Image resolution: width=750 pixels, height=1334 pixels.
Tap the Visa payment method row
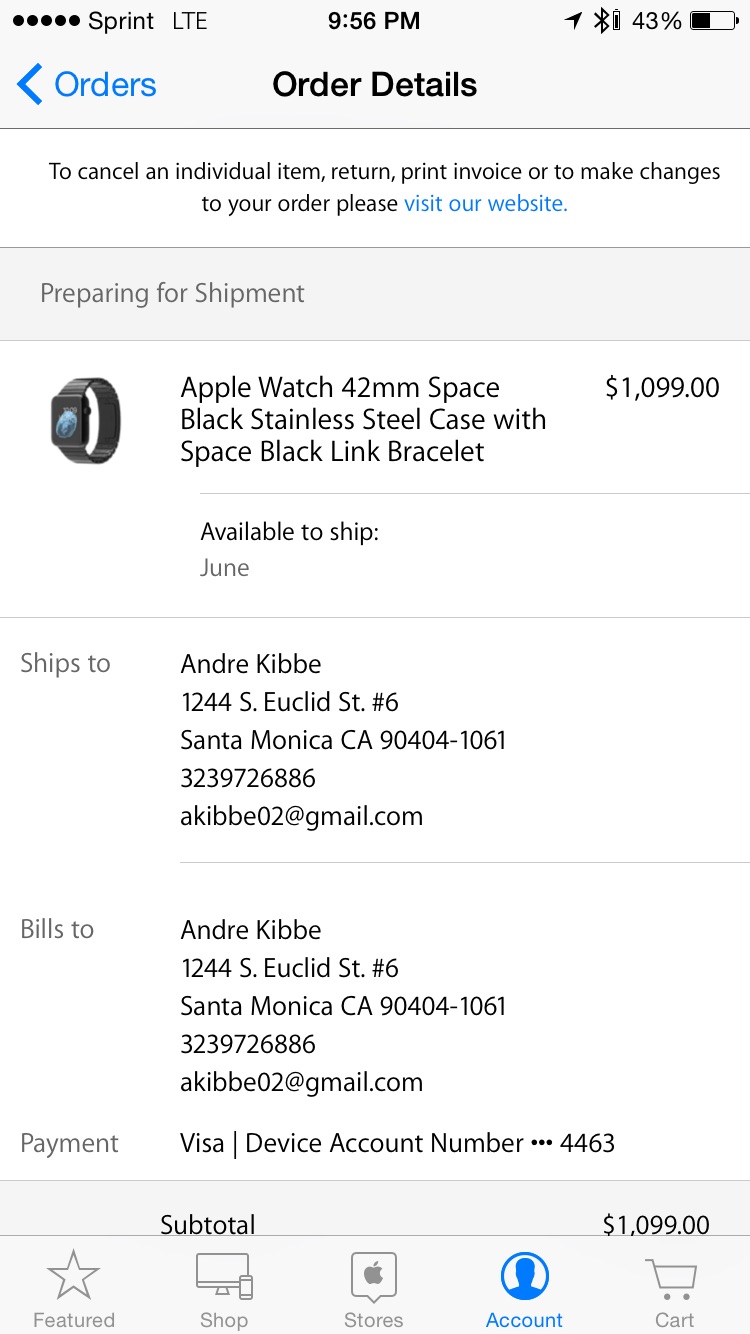[397, 1143]
